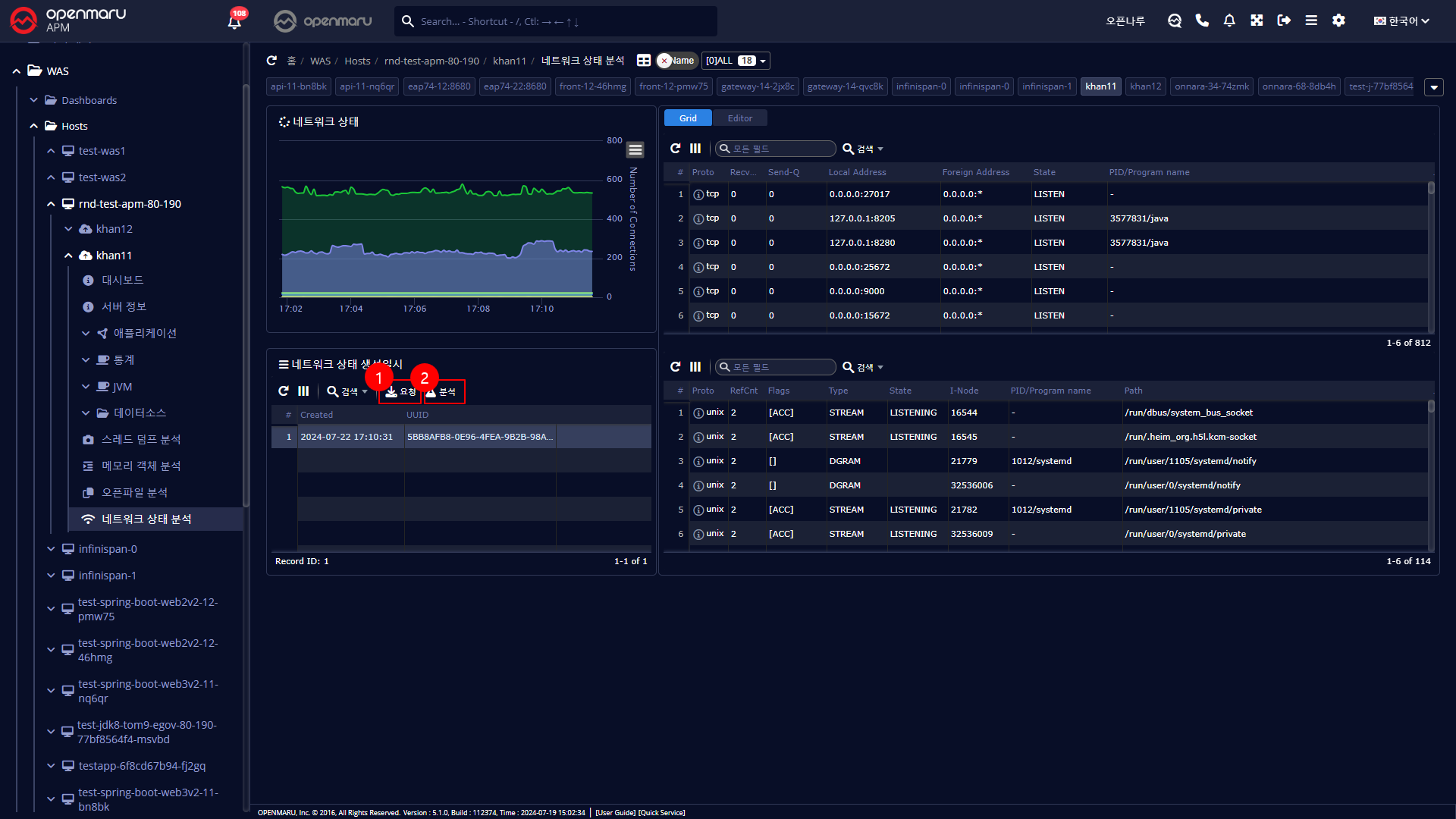Open the User Guide footer link
Viewport: 1456px width, 819px height.
coord(615,812)
